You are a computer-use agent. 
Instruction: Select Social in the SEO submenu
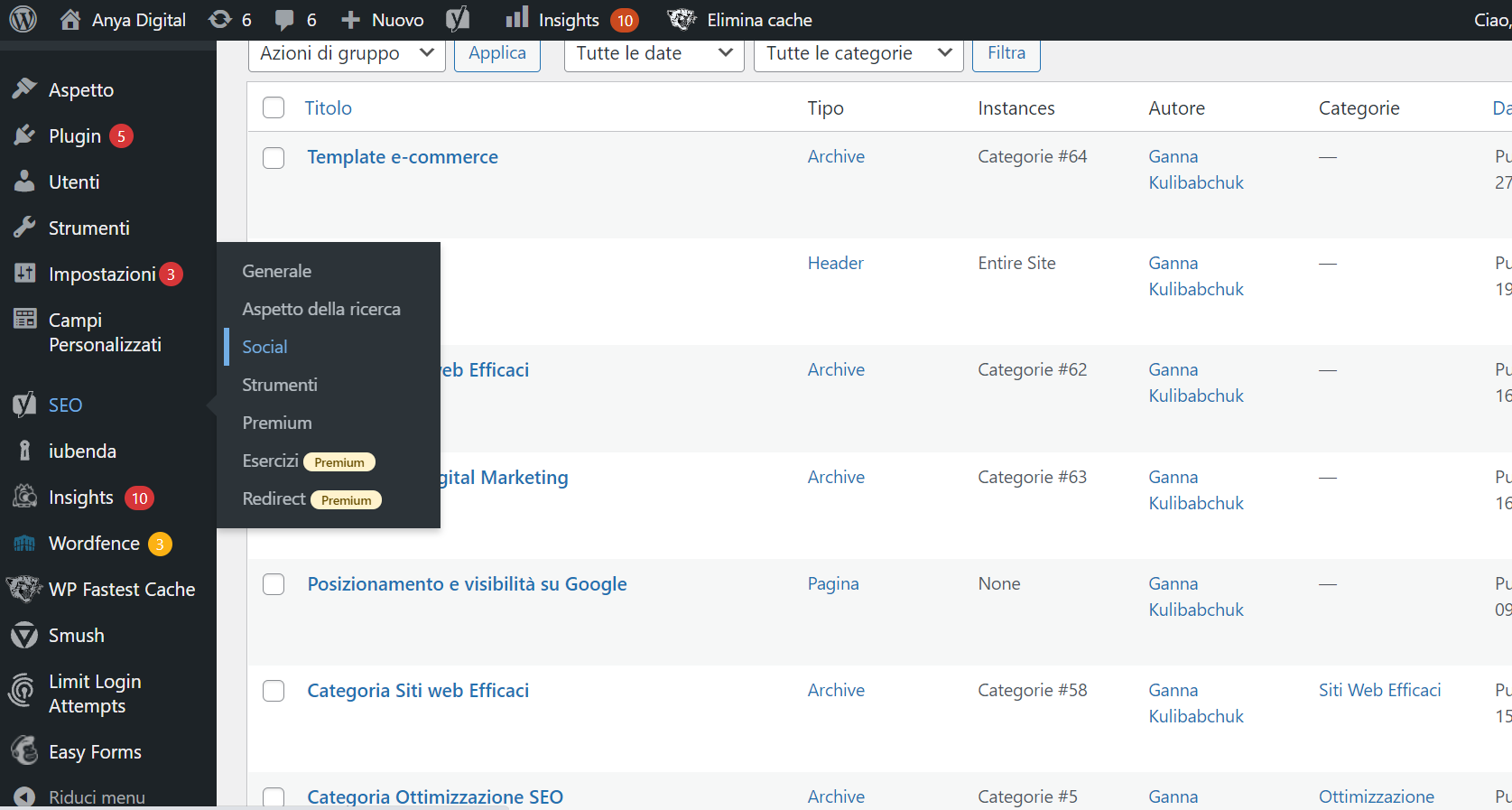pyautogui.click(x=264, y=347)
